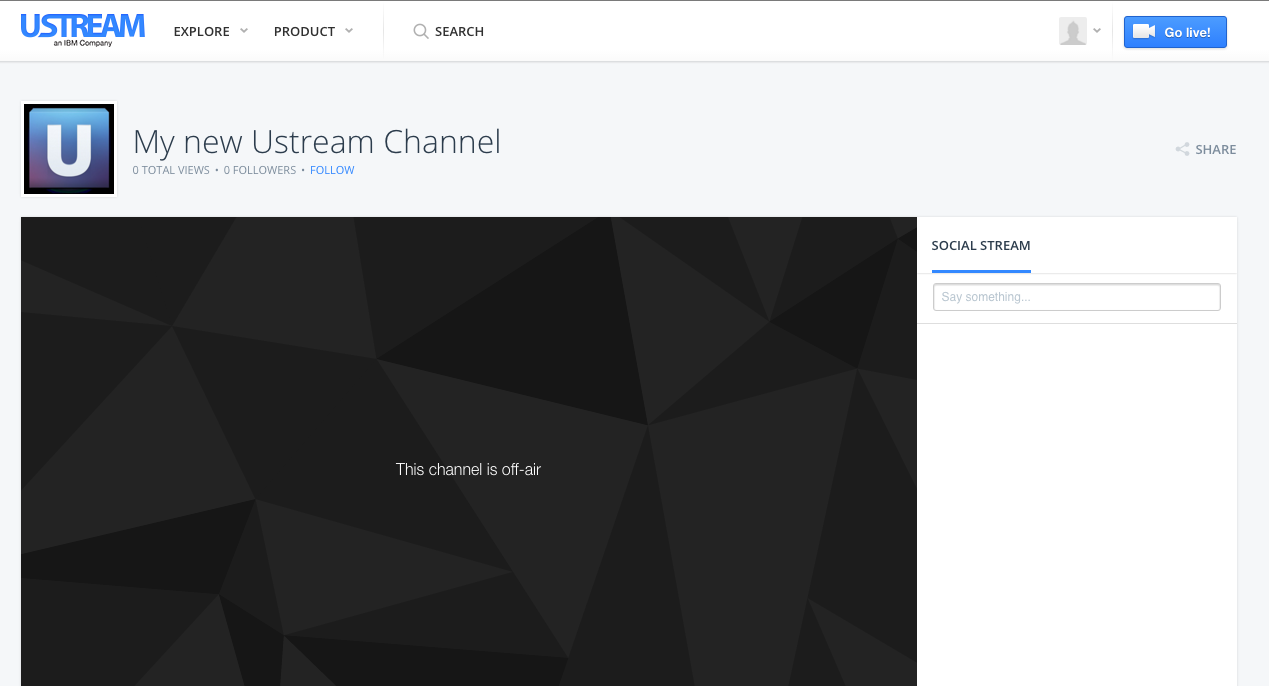This screenshot has width=1269, height=686.
Task: Click 'This channel is off-air' text
Action: tap(468, 469)
